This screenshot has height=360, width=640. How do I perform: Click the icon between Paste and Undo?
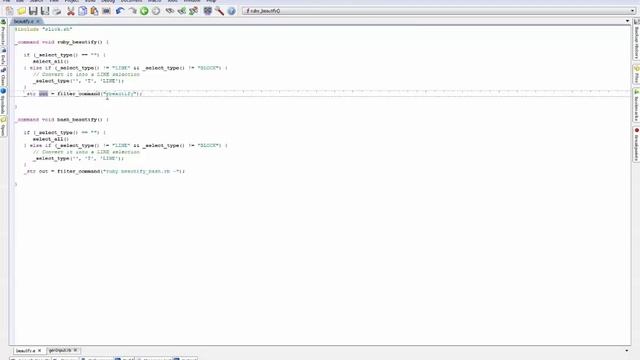[x=106, y=11]
